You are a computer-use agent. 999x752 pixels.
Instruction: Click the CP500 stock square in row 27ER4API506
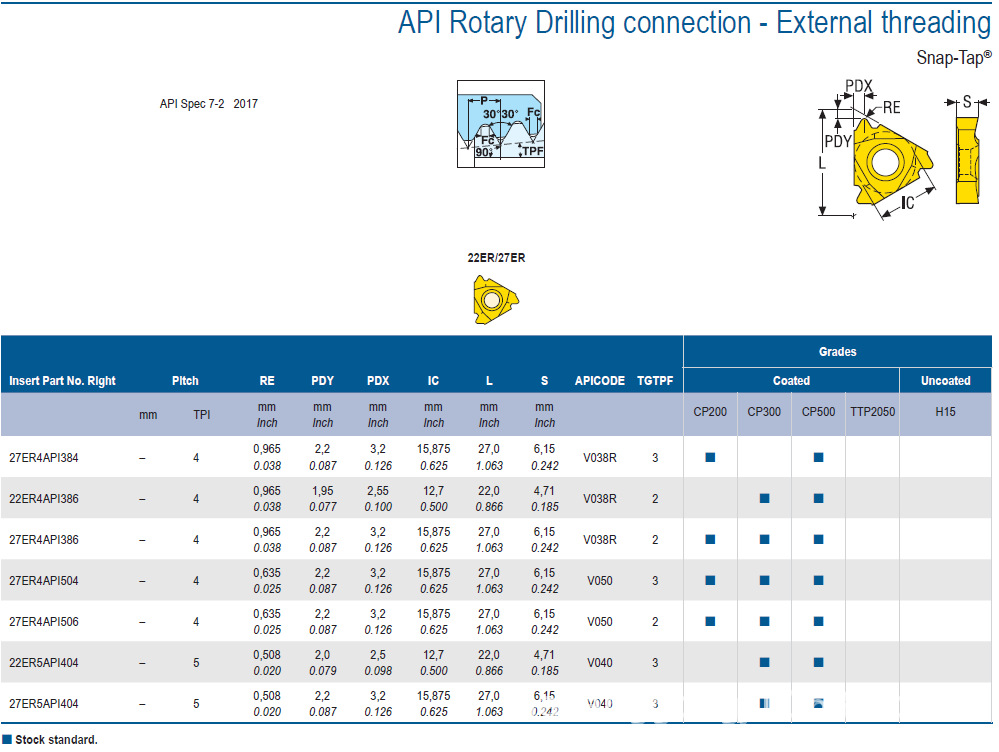point(819,621)
